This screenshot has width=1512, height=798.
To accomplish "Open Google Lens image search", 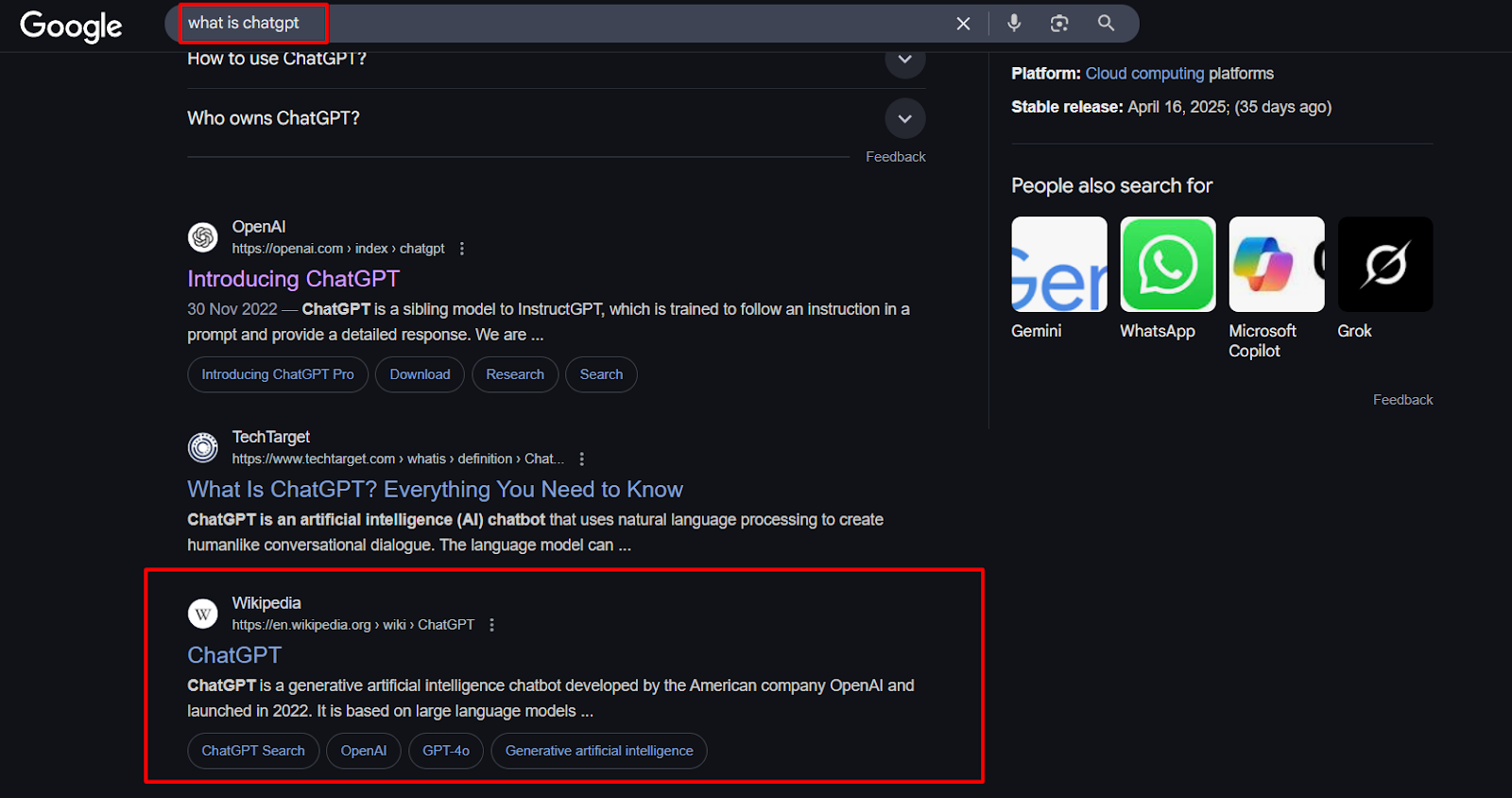I will (1059, 24).
